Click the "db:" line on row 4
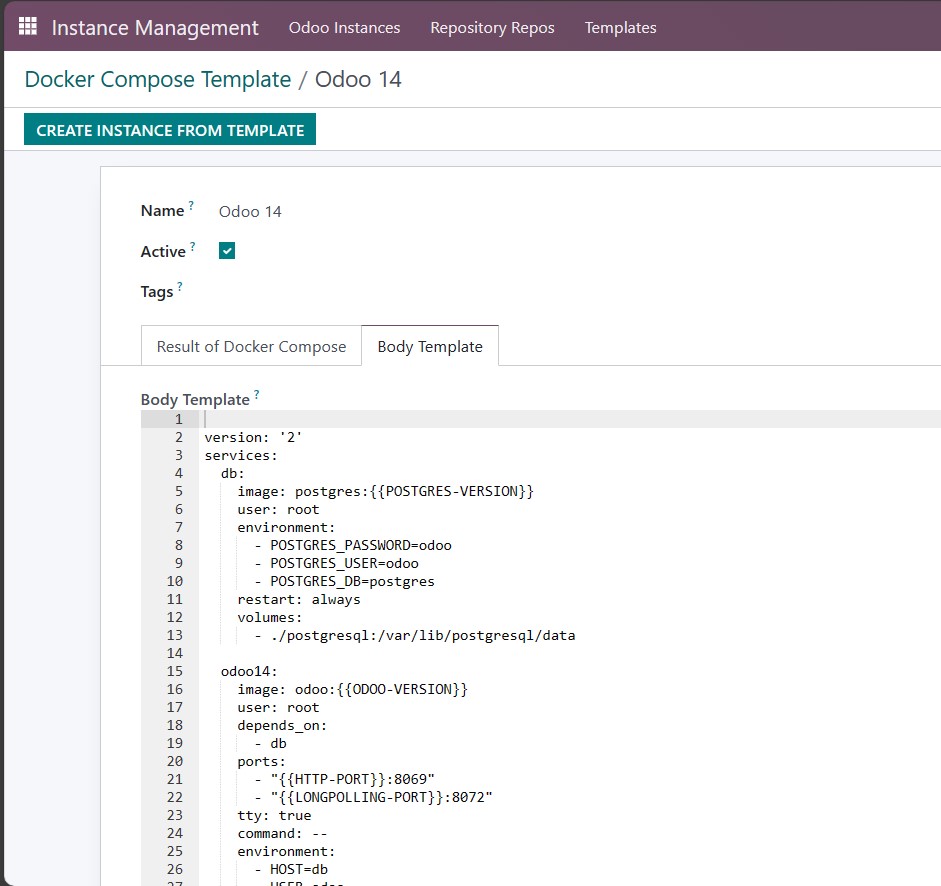The height and width of the screenshot is (886, 941). pos(233,473)
